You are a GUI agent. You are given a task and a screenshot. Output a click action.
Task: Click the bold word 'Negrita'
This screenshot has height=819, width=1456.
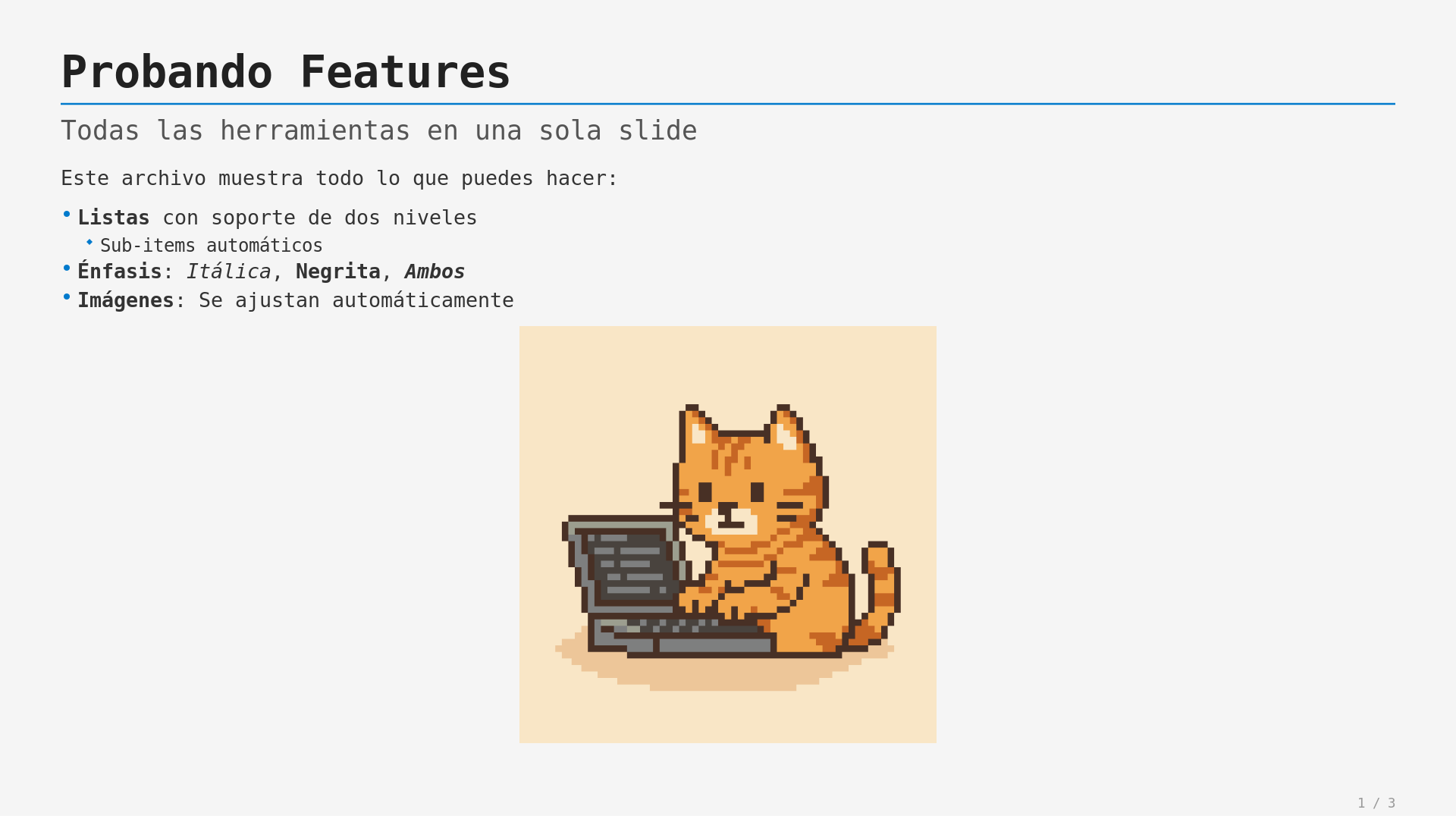(x=338, y=271)
